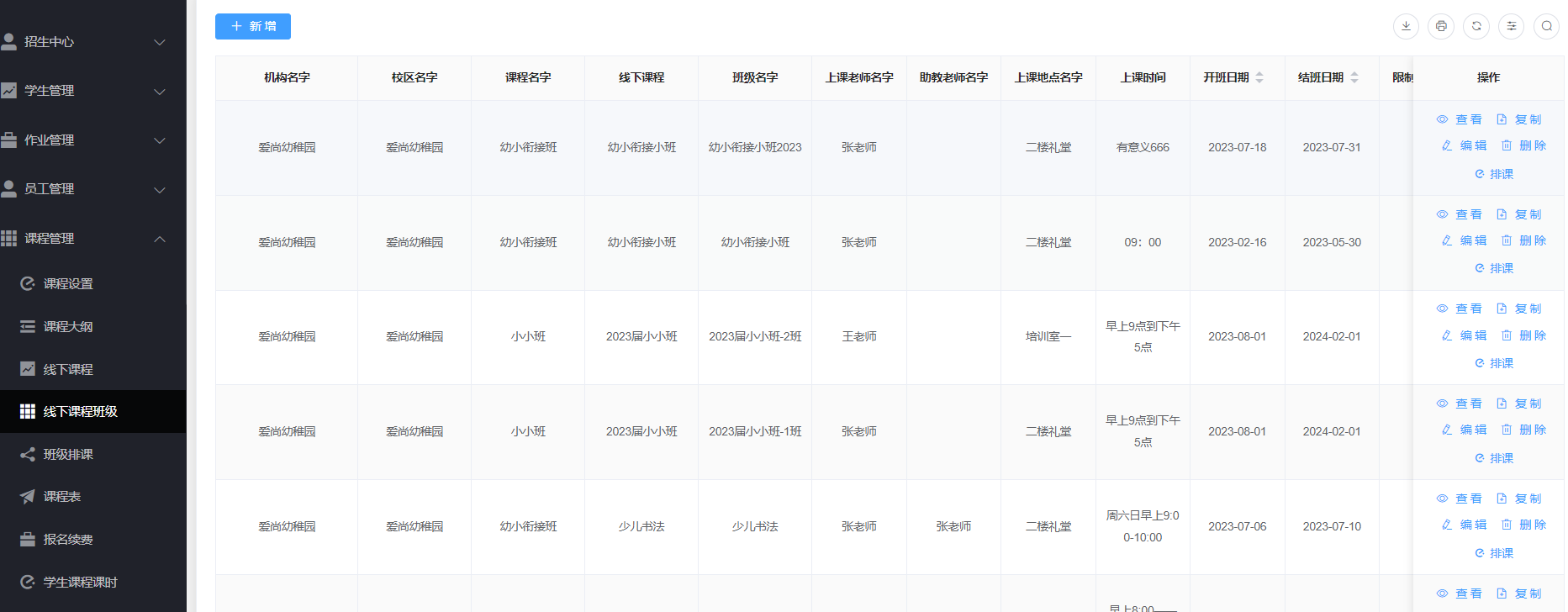
Task: Delete the class starting 2023-02-16
Action: tap(1523, 240)
